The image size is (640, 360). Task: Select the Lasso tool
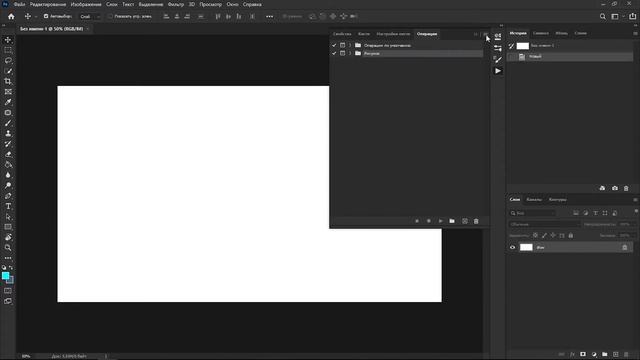point(8,60)
